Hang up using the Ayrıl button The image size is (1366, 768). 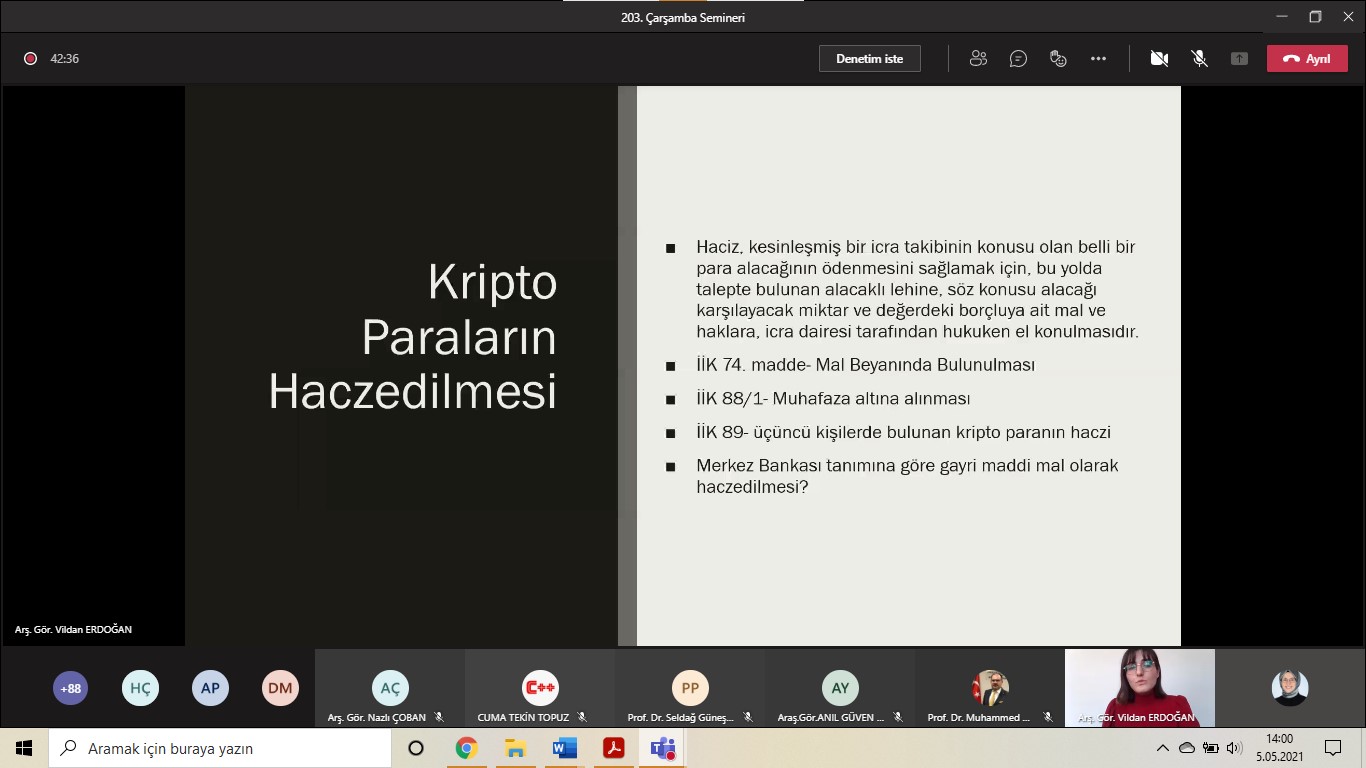click(x=1307, y=58)
